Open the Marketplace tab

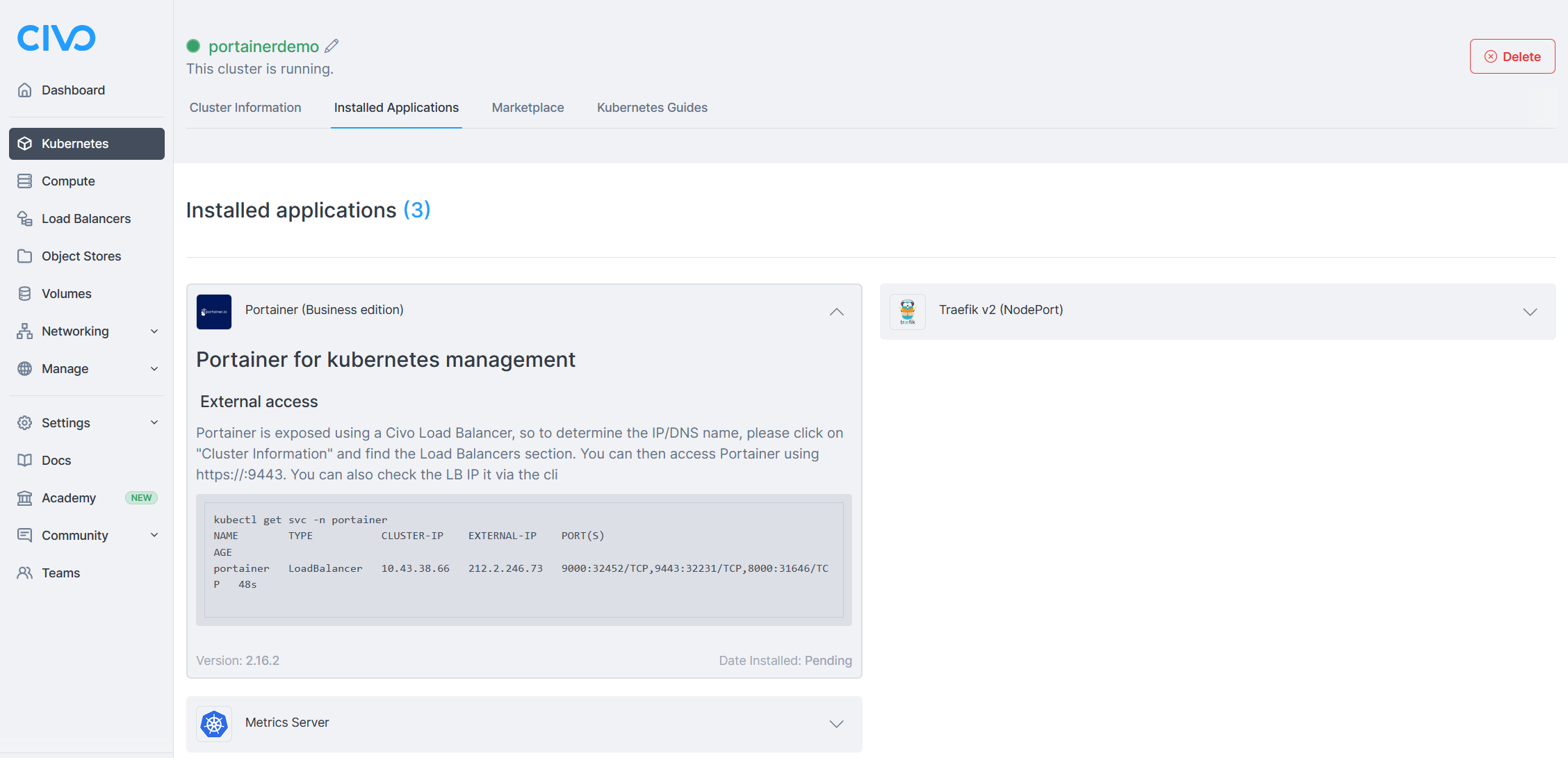point(528,108)
